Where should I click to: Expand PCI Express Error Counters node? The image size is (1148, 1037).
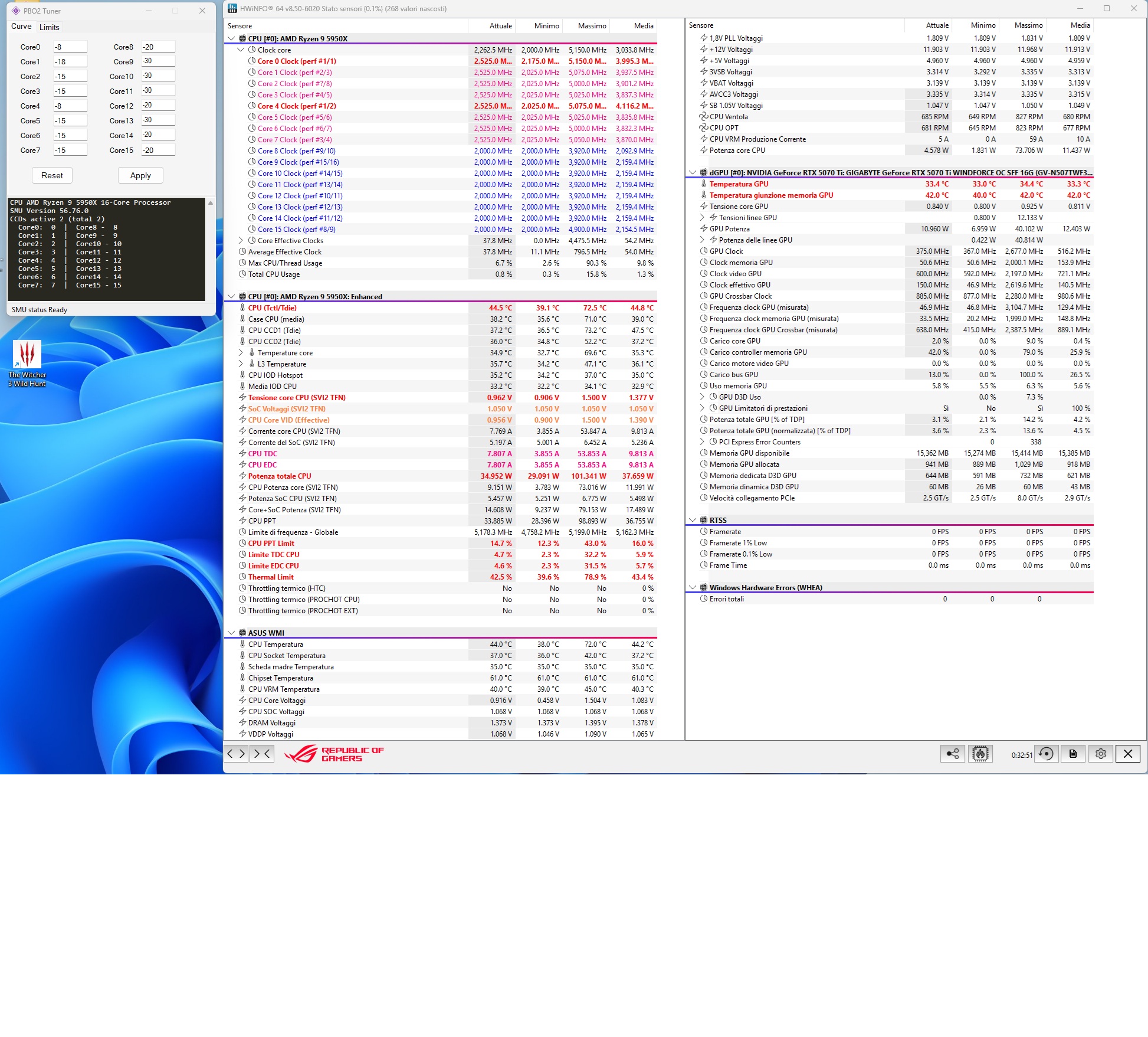(702, 442)
